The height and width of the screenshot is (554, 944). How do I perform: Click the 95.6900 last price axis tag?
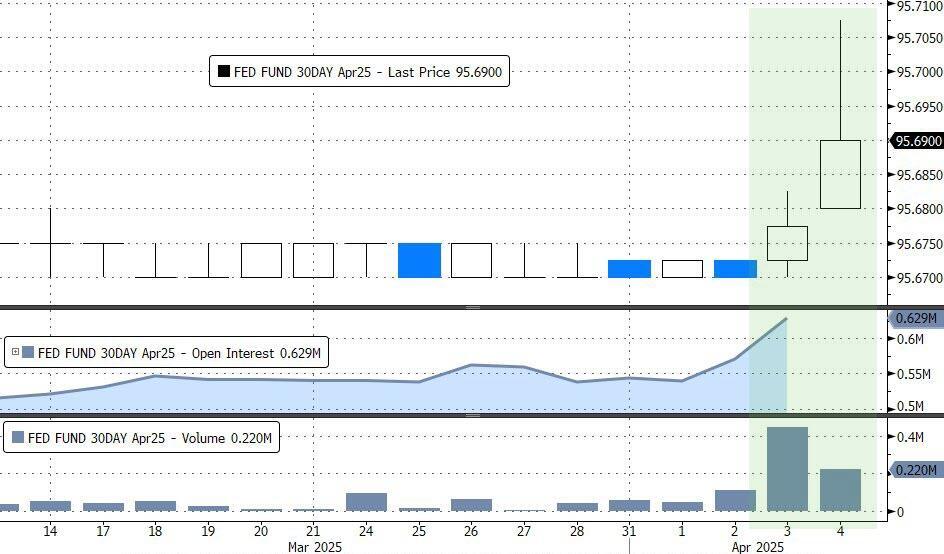[917, 141]
